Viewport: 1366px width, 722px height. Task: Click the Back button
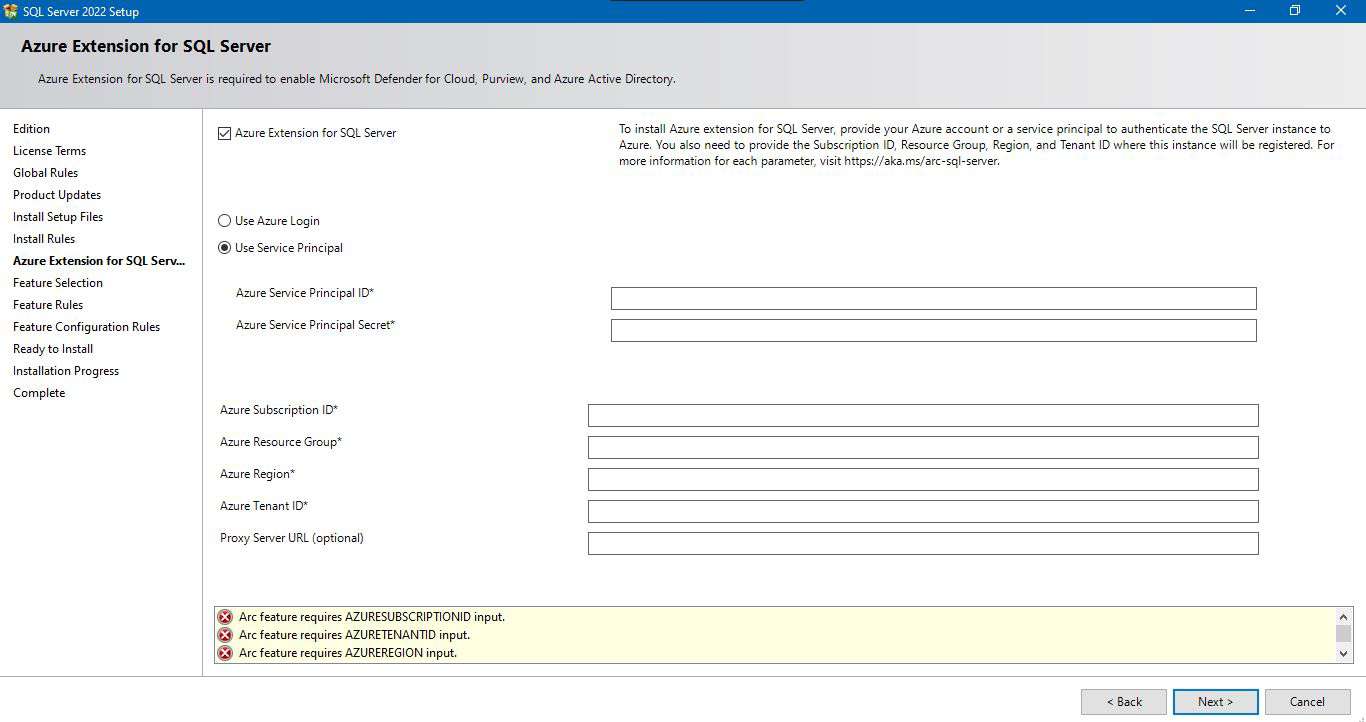click(1124, 702)
